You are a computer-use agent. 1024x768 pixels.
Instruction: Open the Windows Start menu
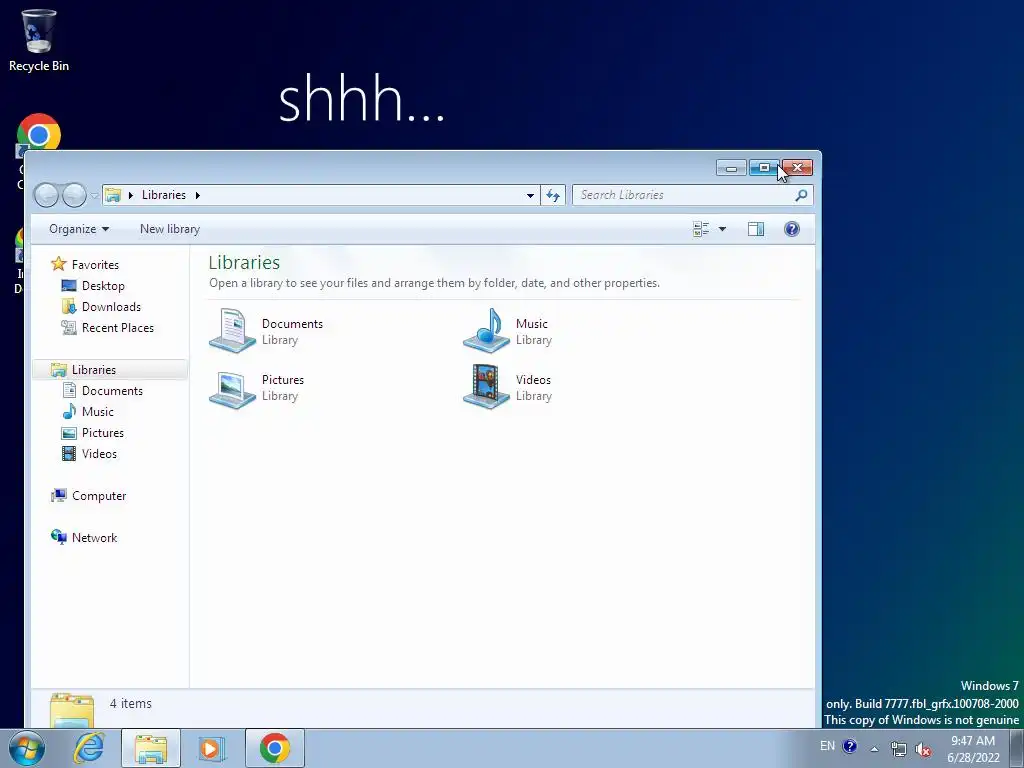tap(27, 748)
